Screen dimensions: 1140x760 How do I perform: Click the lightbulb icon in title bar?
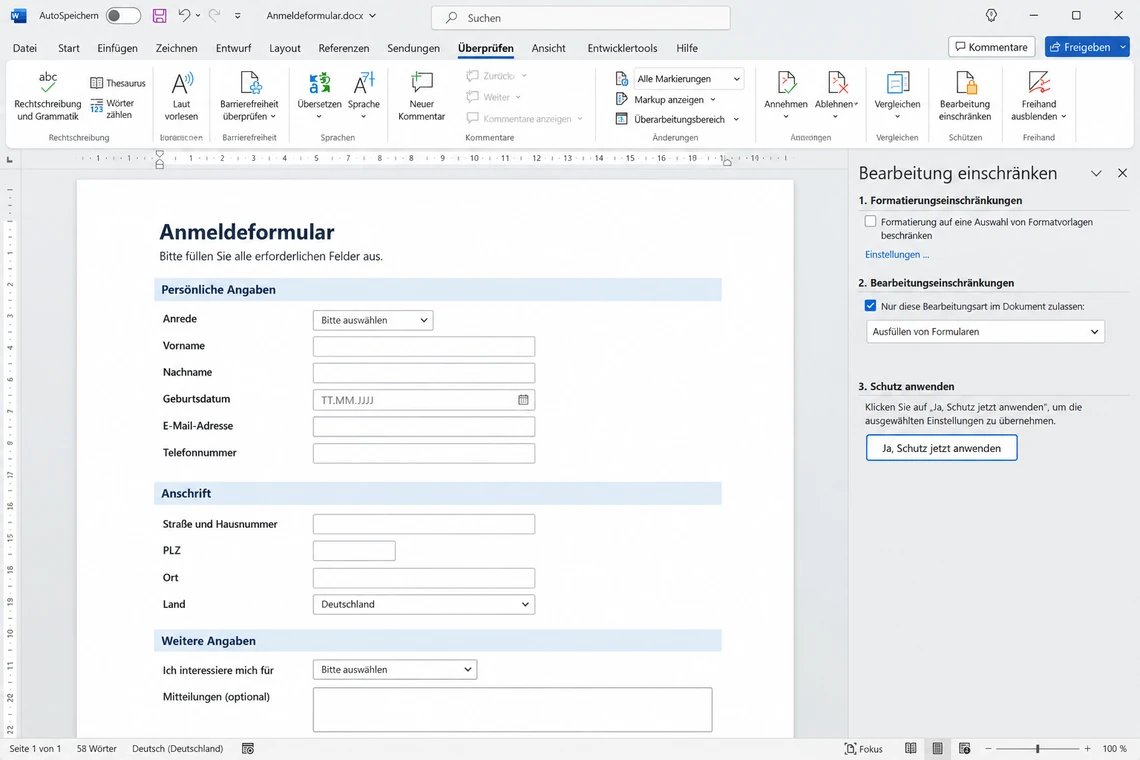[991, 15]
